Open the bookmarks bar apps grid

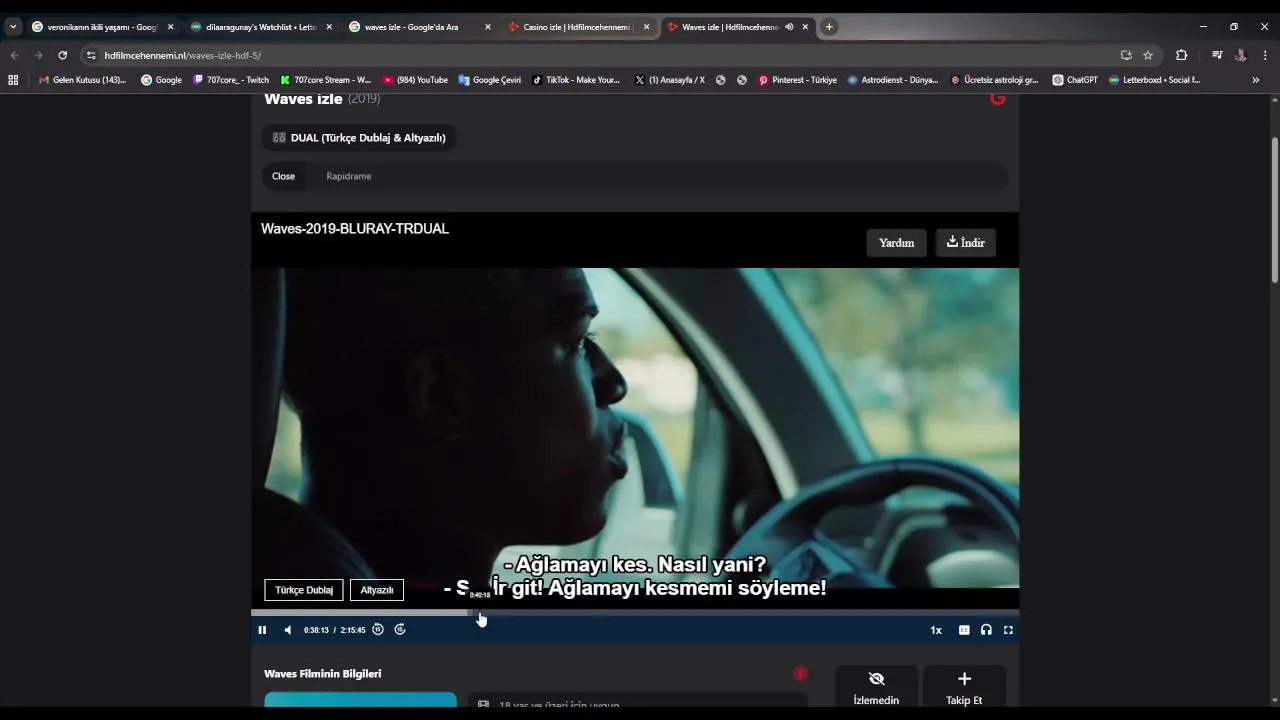[13, 80]
